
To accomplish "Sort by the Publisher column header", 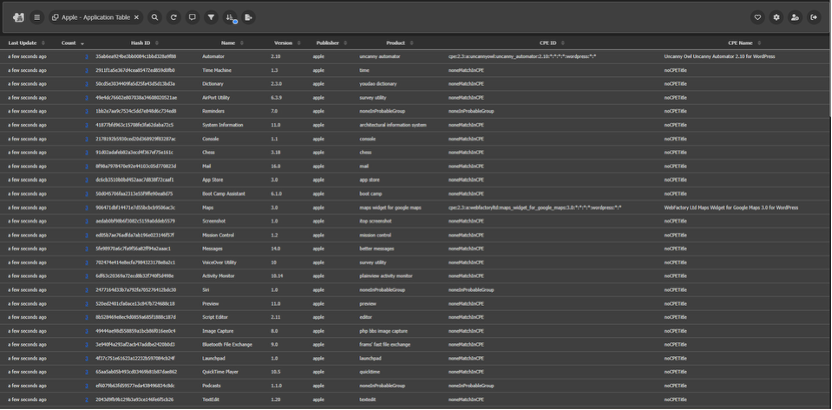I will click(327, 43).
